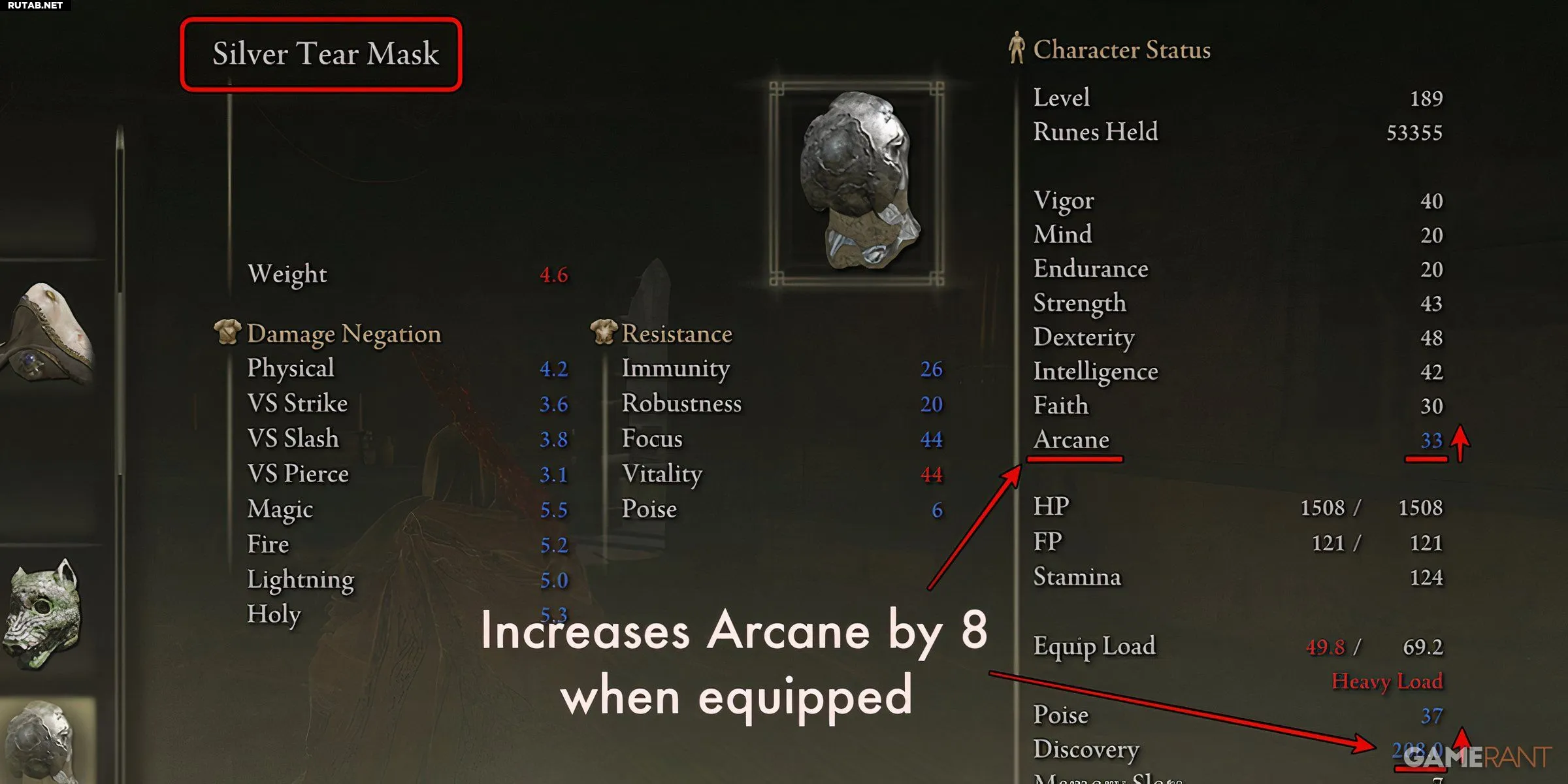Select the Runes Held row
Image resolution: width=1568 pixels, height=784 pixels.
click(1238, 132)
